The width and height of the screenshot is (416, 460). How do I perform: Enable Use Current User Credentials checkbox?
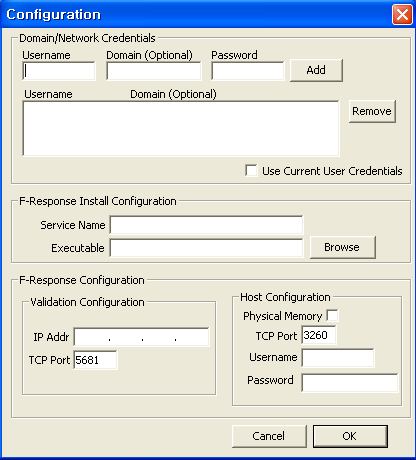tap(251, 171)
